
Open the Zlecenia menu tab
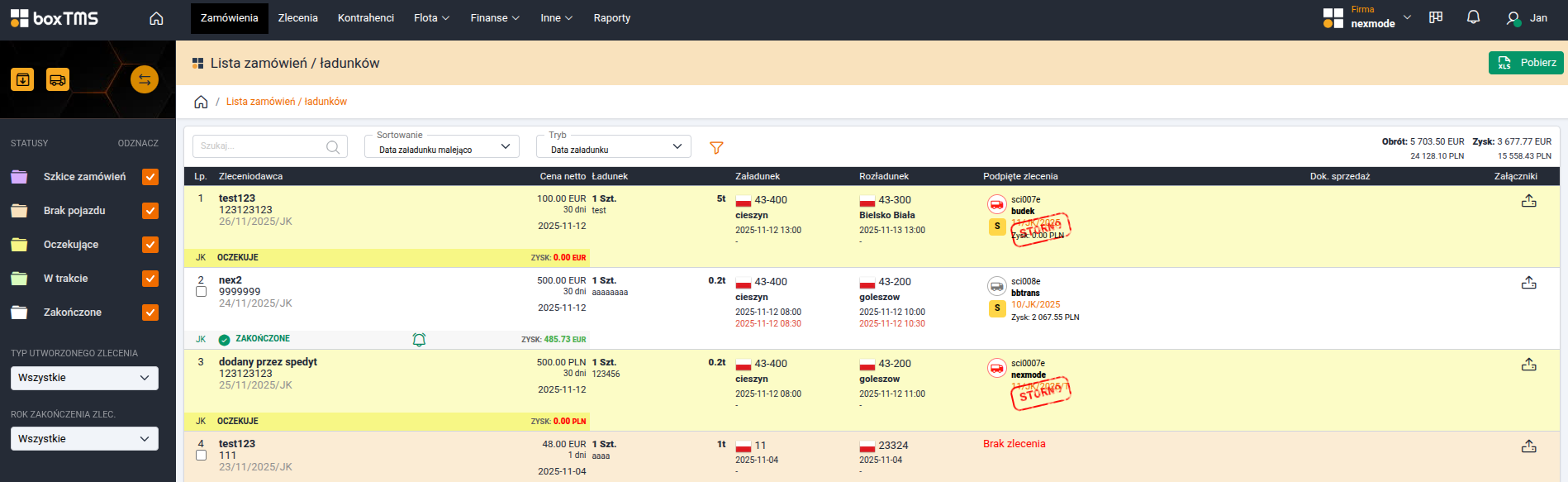coord(297,18)
